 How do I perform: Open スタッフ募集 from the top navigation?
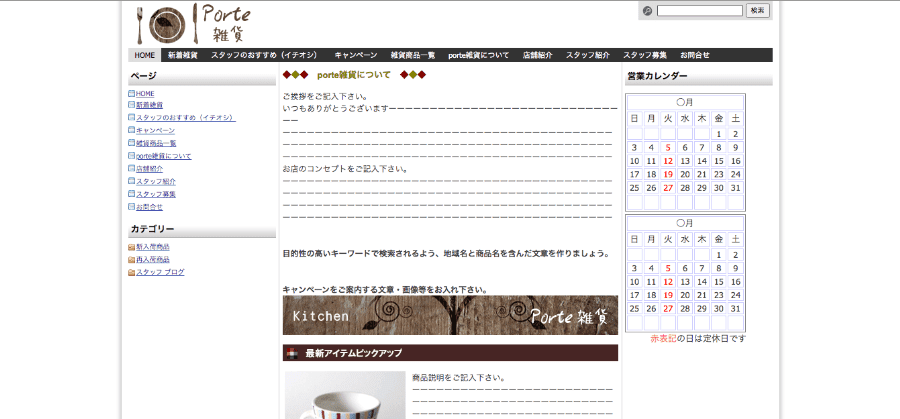645,55
